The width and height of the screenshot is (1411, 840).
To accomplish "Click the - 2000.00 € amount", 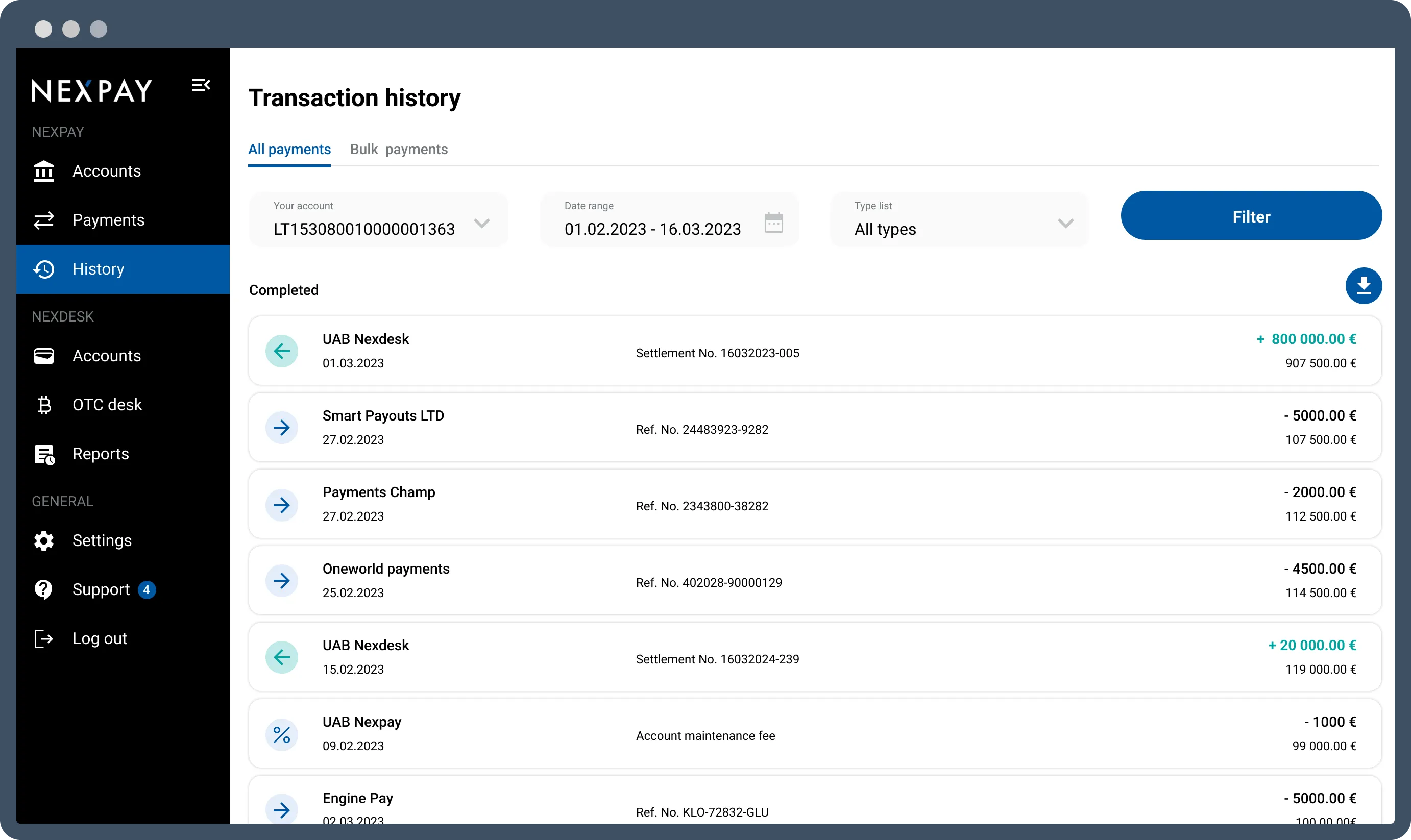I will pos(1320,492).
